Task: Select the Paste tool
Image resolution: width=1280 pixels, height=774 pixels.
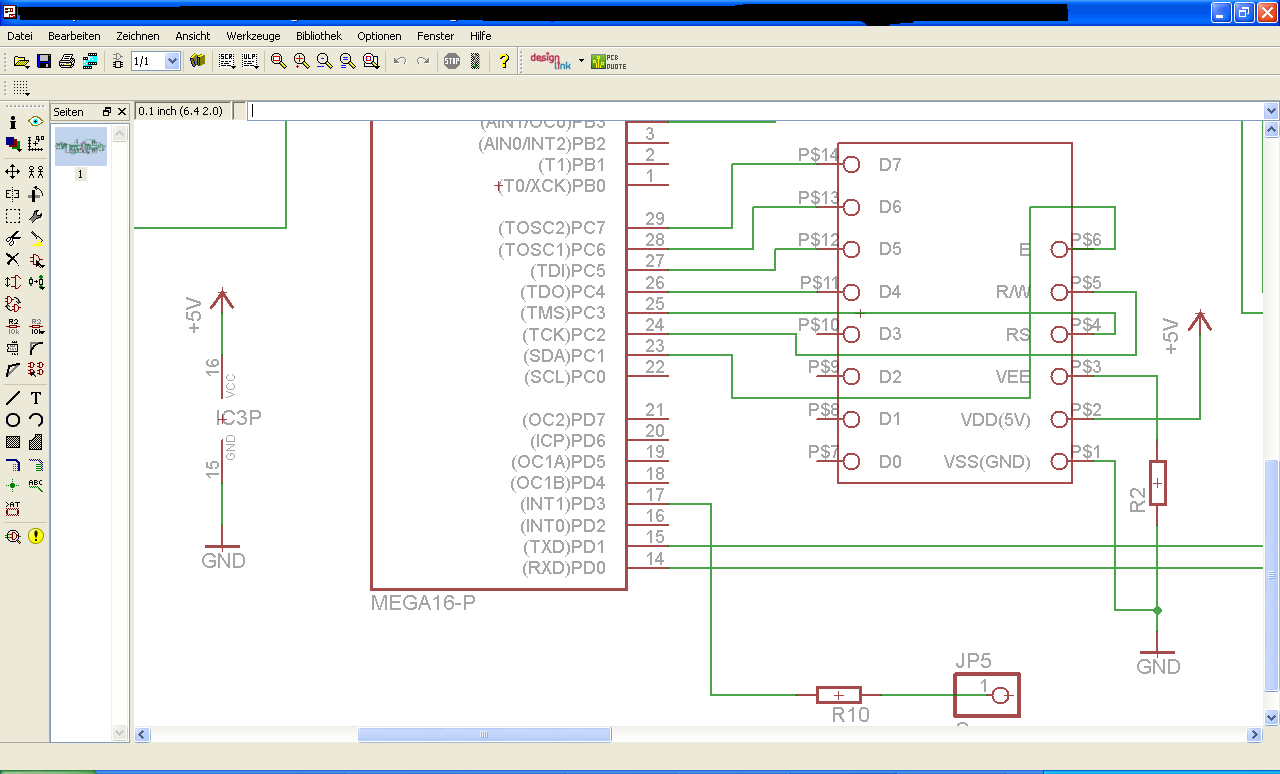Action: click(36, 238)
